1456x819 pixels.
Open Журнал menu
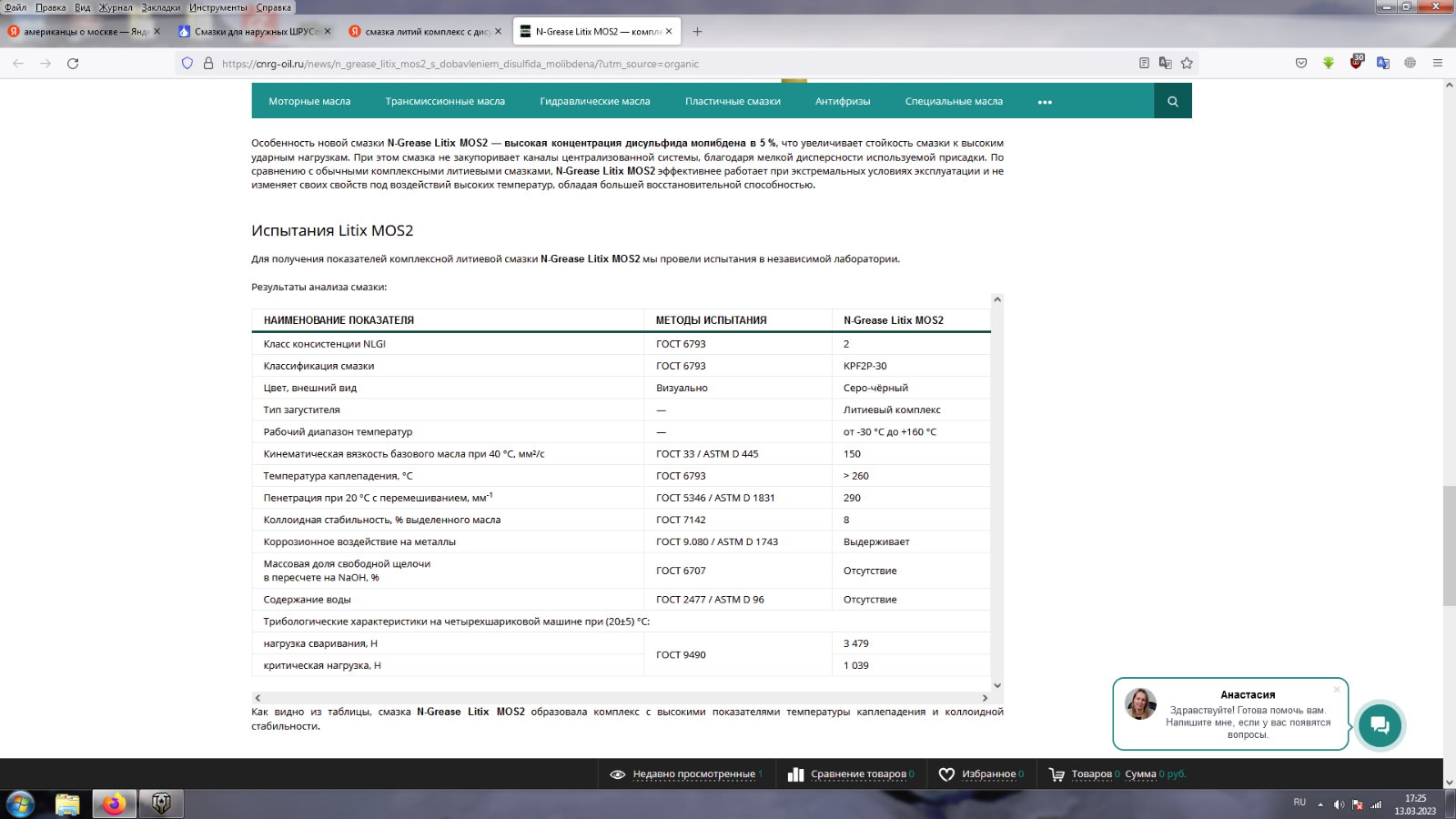click(116, 7)
